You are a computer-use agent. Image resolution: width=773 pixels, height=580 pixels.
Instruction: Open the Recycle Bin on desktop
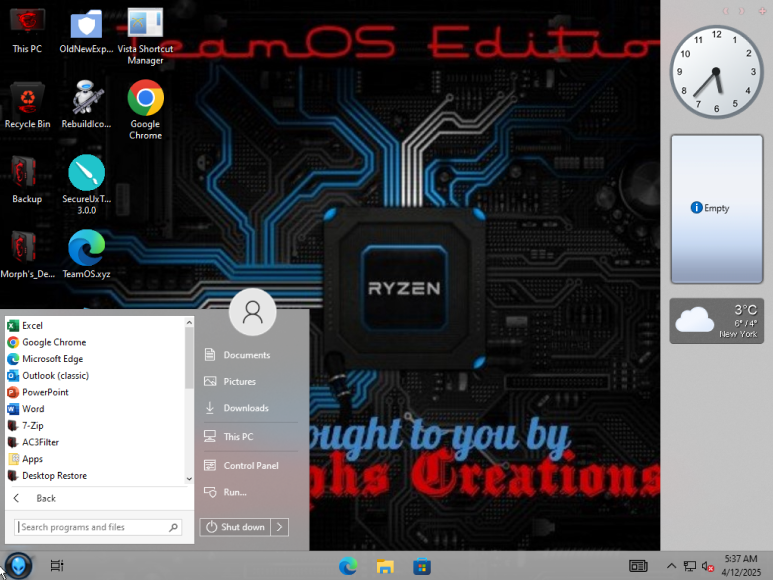(27, 105)
